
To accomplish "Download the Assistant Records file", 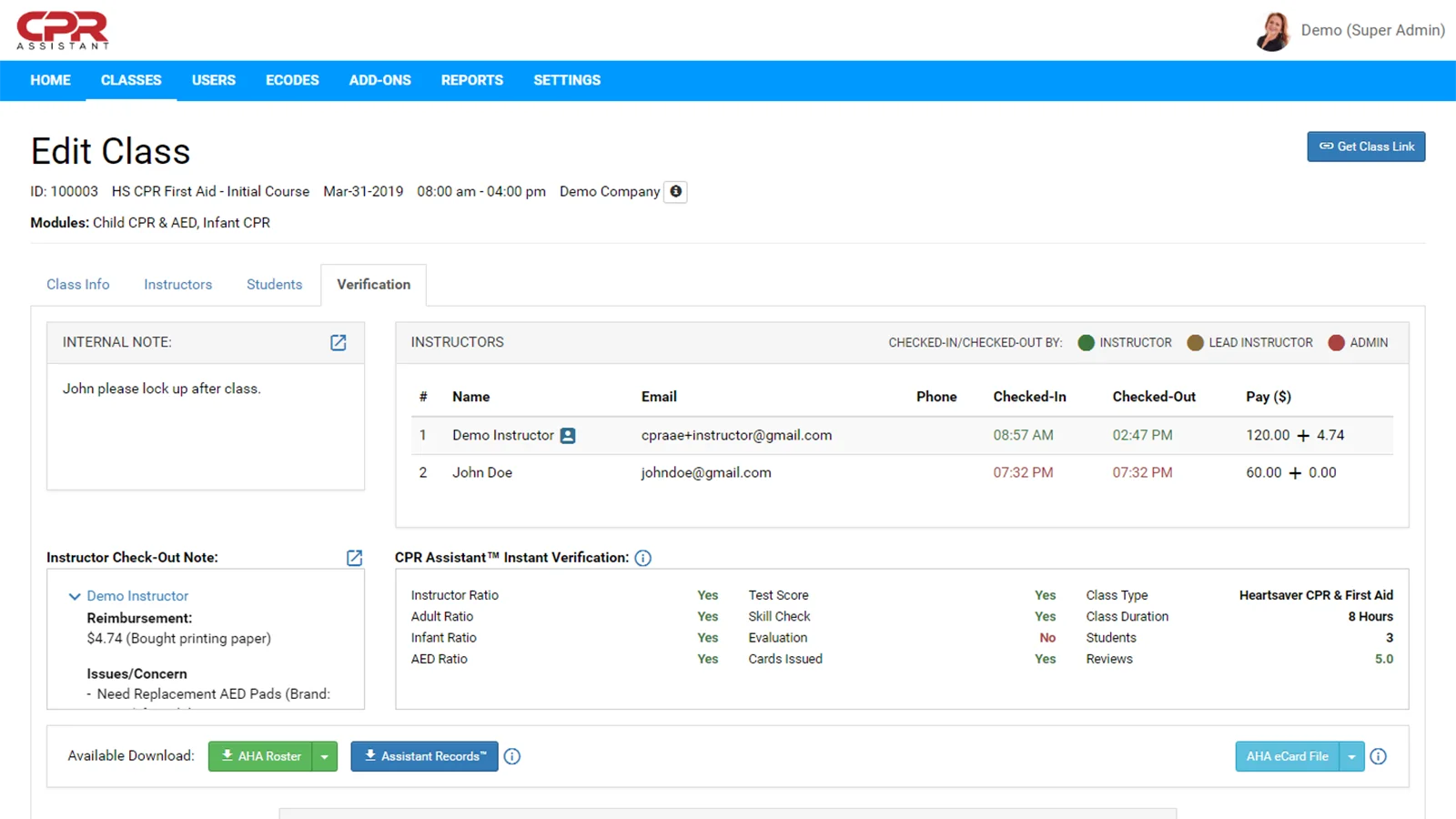I will [x=424, y=756].
